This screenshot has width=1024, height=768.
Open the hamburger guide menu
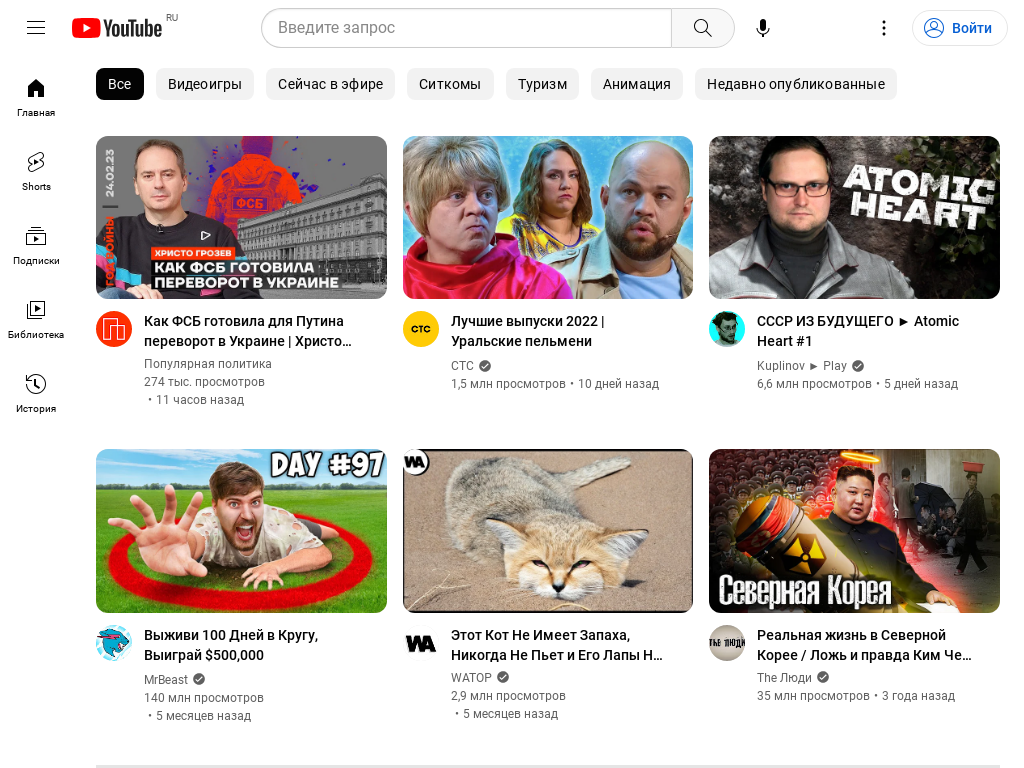click(x=36, y=27)
